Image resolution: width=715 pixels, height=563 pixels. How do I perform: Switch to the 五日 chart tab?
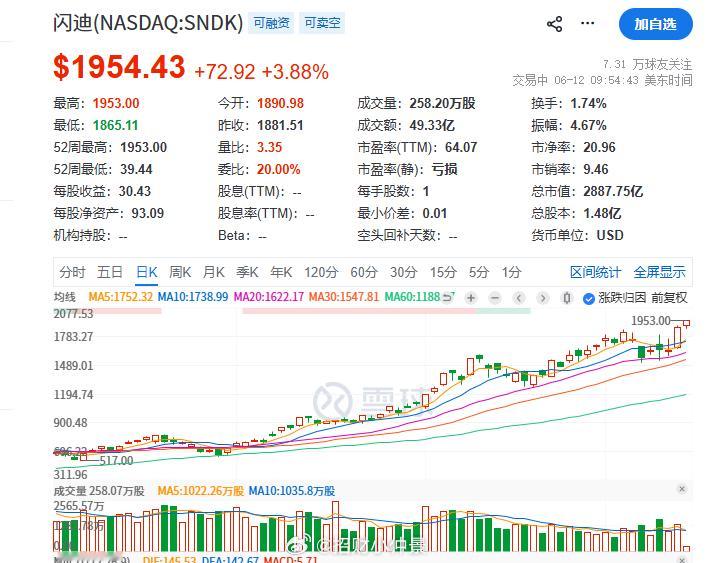[109, 272]
